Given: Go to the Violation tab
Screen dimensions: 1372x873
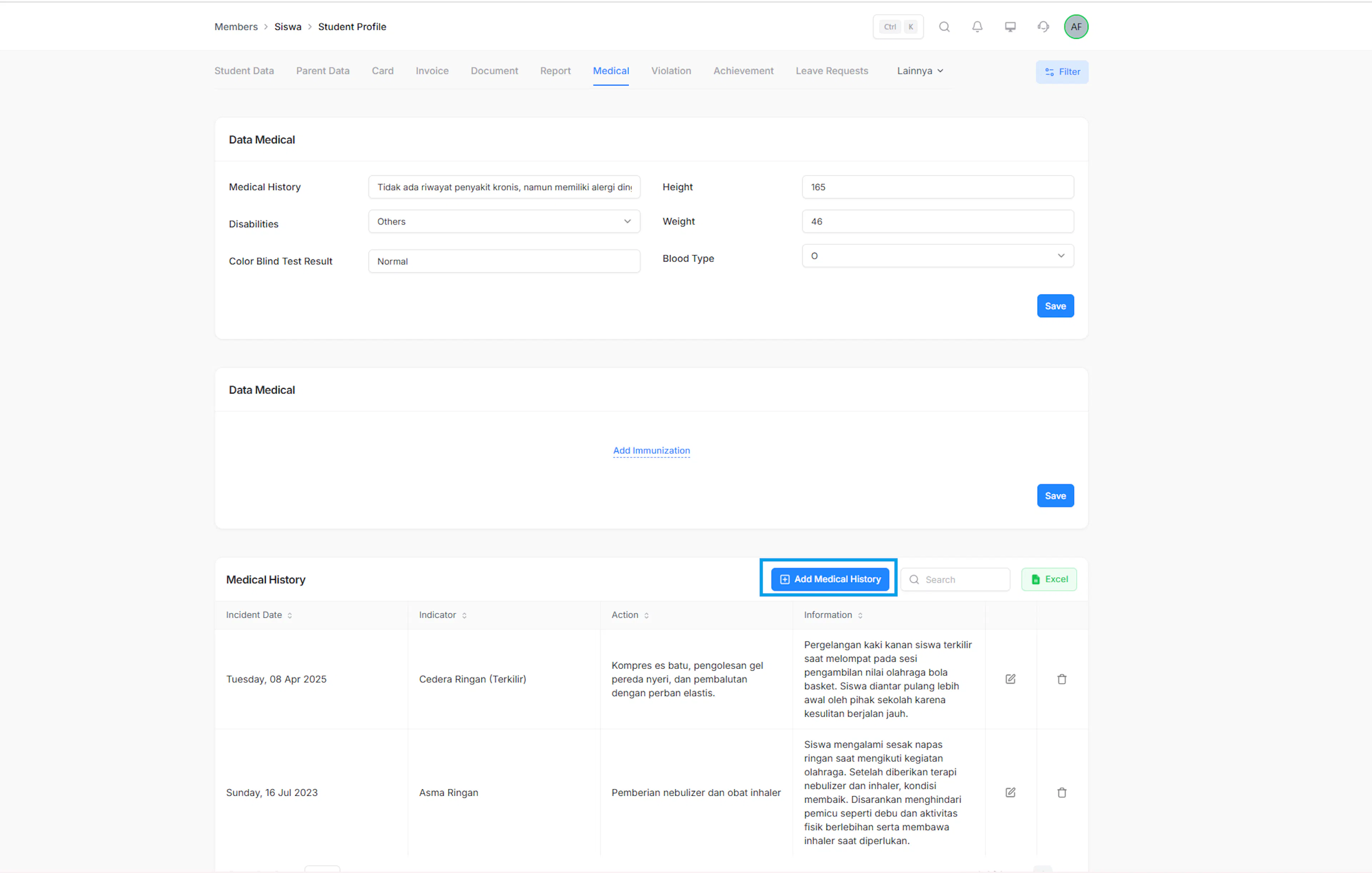Looking at the screenshot, I should 671,71.
